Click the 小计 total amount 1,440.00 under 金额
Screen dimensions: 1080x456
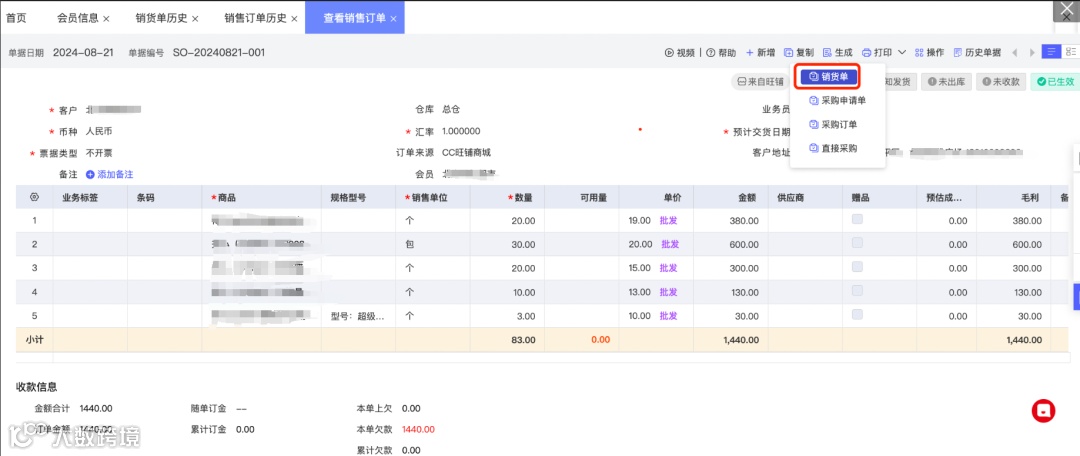[x=740, y=340]
